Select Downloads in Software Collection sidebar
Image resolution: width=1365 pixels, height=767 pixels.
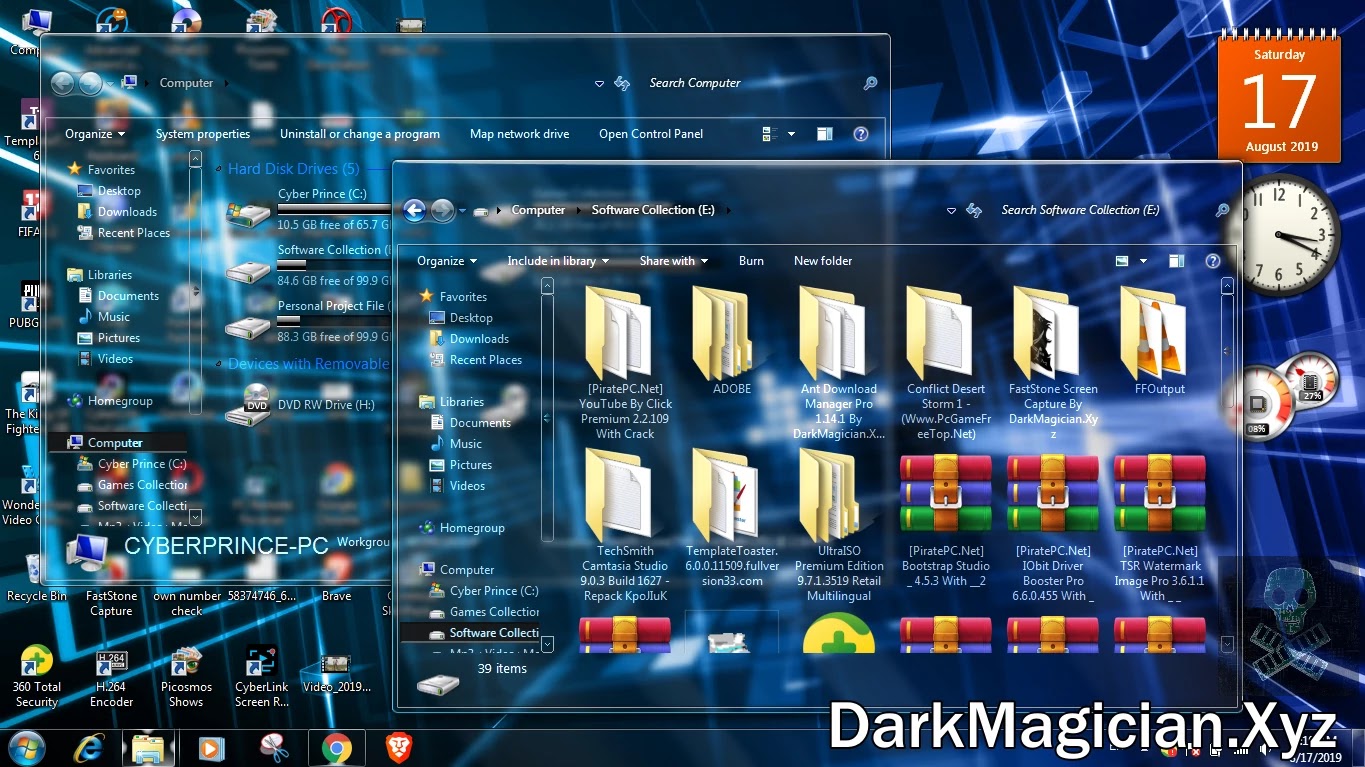[468, 339]
